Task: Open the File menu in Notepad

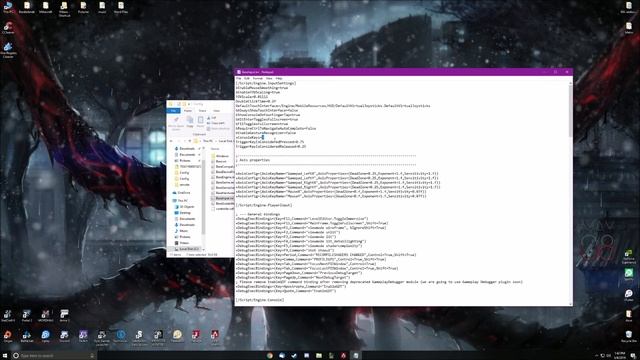Action: coord(239,78)
